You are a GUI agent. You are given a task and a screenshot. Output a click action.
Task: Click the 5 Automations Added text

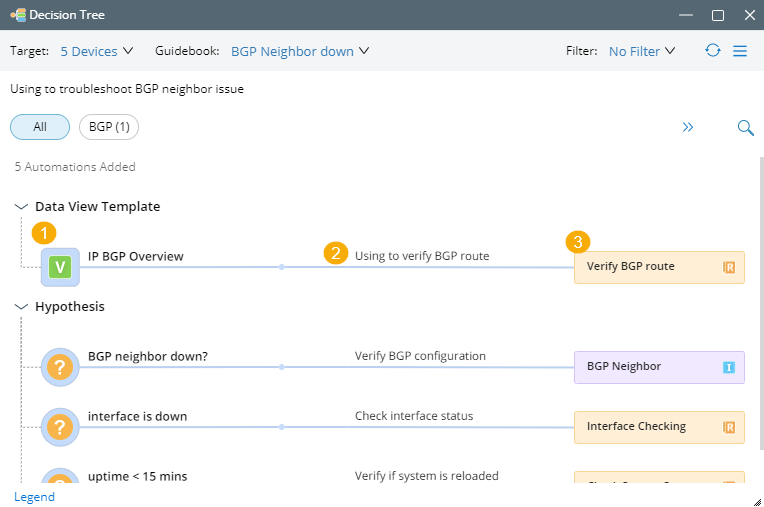(x=75, y=167)
